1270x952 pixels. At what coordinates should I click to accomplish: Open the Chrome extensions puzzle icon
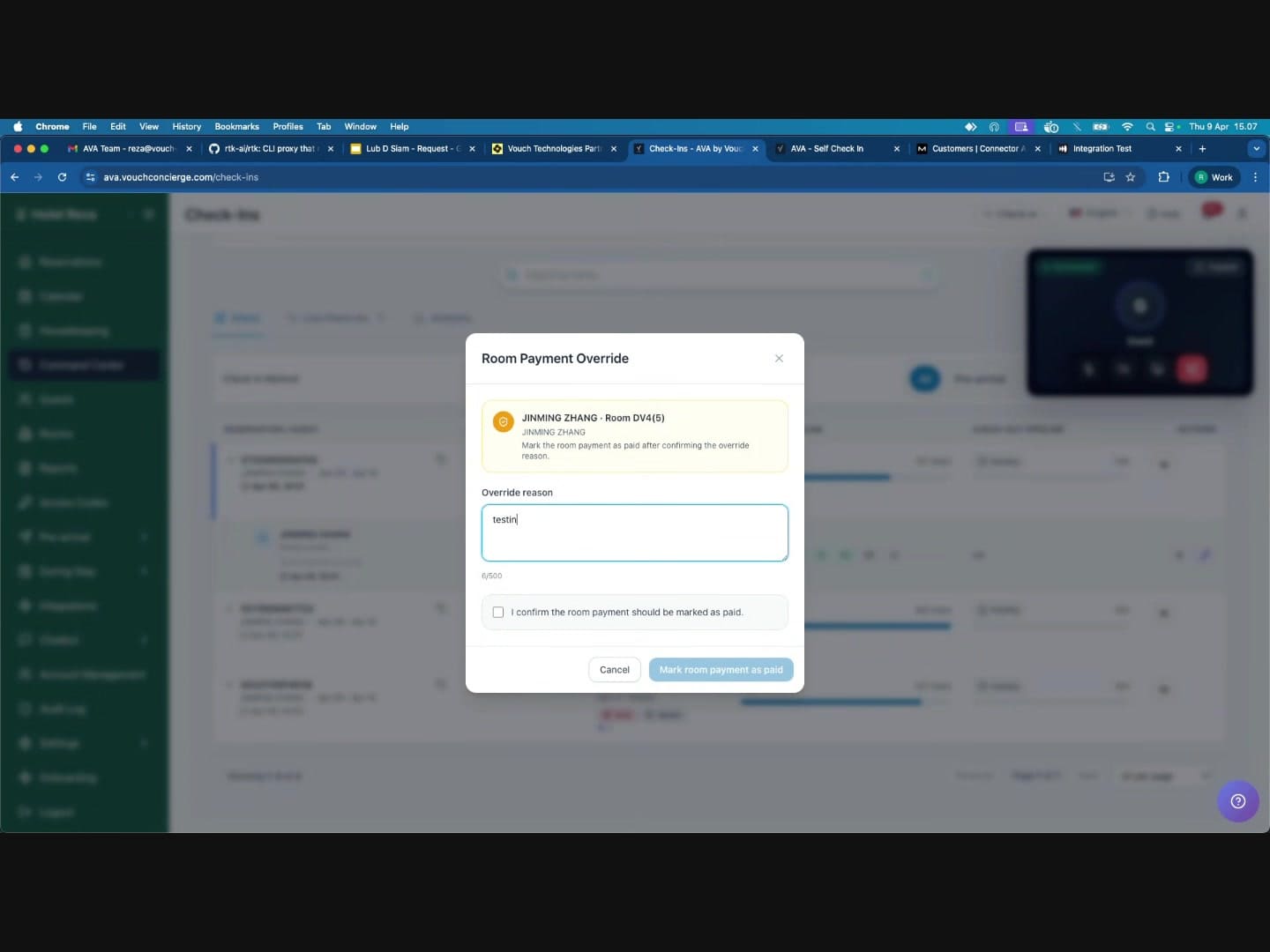tap(1163, 177)
